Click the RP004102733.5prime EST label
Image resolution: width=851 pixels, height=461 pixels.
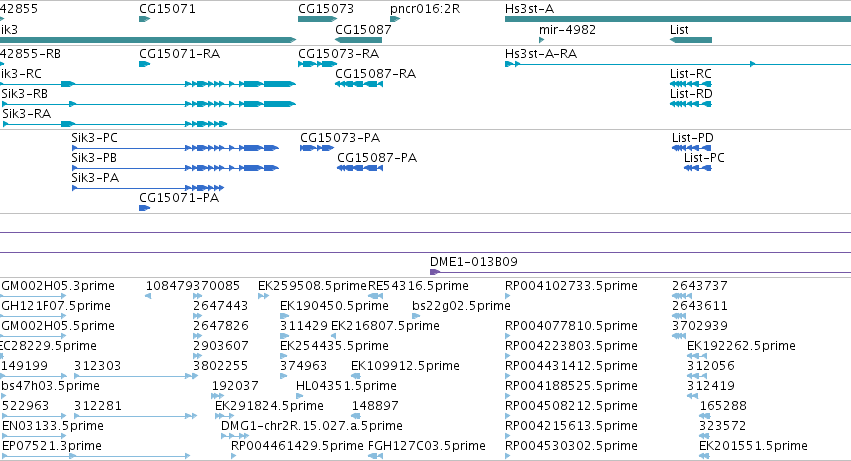click(571, 286)
